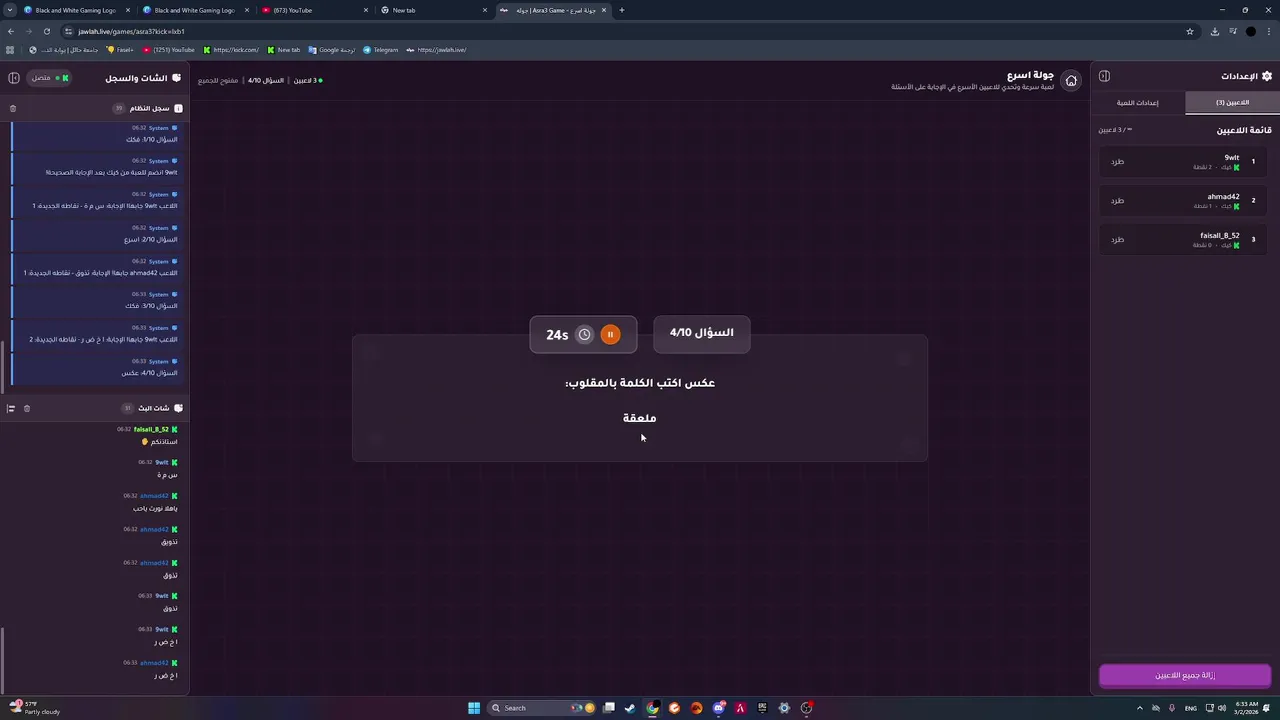The width and height of the screenshot is (1280, 720).
Task: Open the Fasel+ bookmark
Action: [x=120, y=50]
